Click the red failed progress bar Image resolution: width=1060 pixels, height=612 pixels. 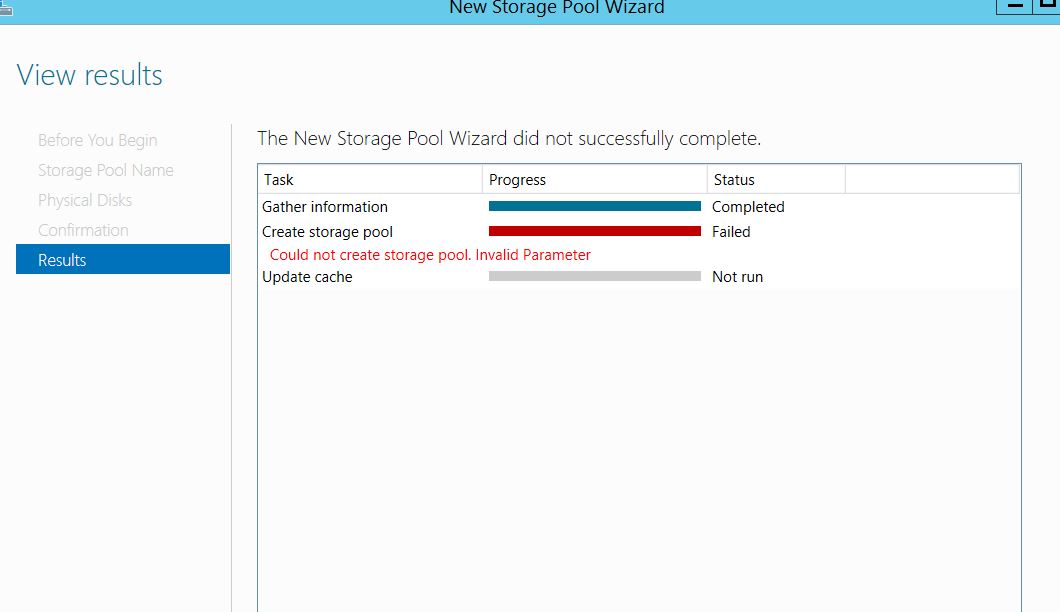coord(595,231)
